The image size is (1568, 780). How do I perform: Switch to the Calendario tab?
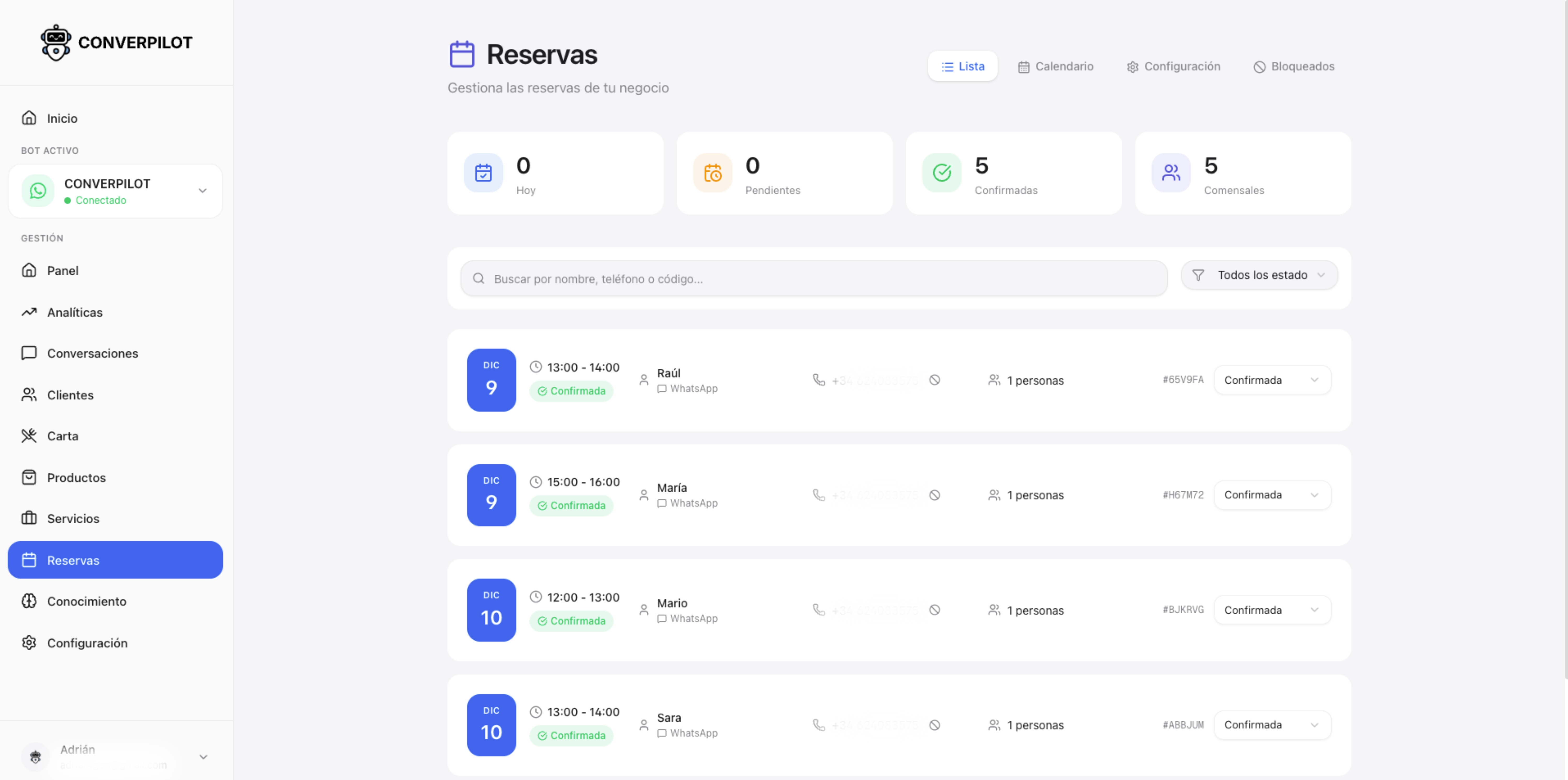1056,66
